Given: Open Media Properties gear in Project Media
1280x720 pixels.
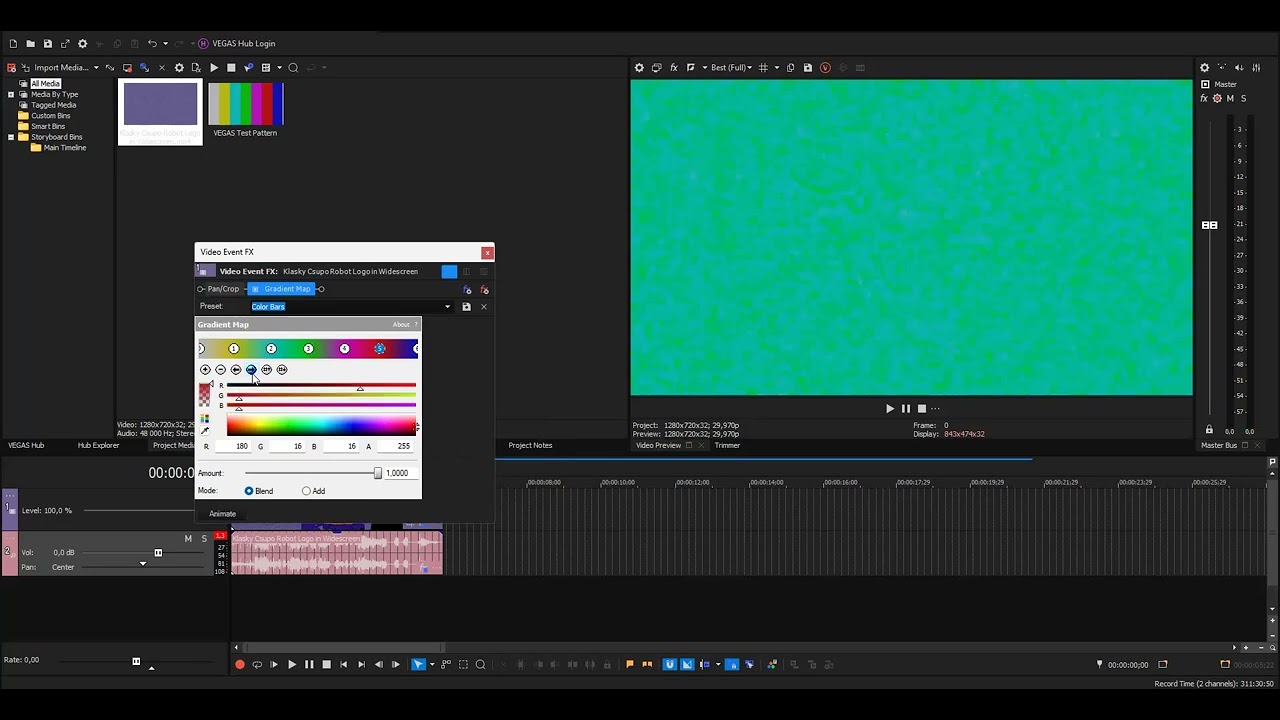Looking at the screenshot, I should click(x=179, y=68).
